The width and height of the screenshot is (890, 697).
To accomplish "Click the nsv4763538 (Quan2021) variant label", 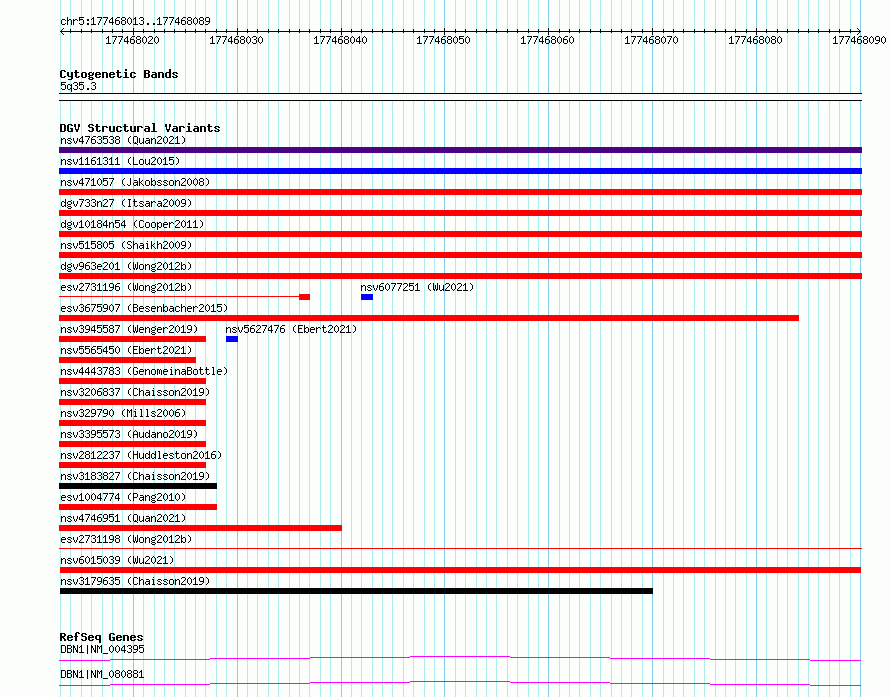I will [123, 140].
